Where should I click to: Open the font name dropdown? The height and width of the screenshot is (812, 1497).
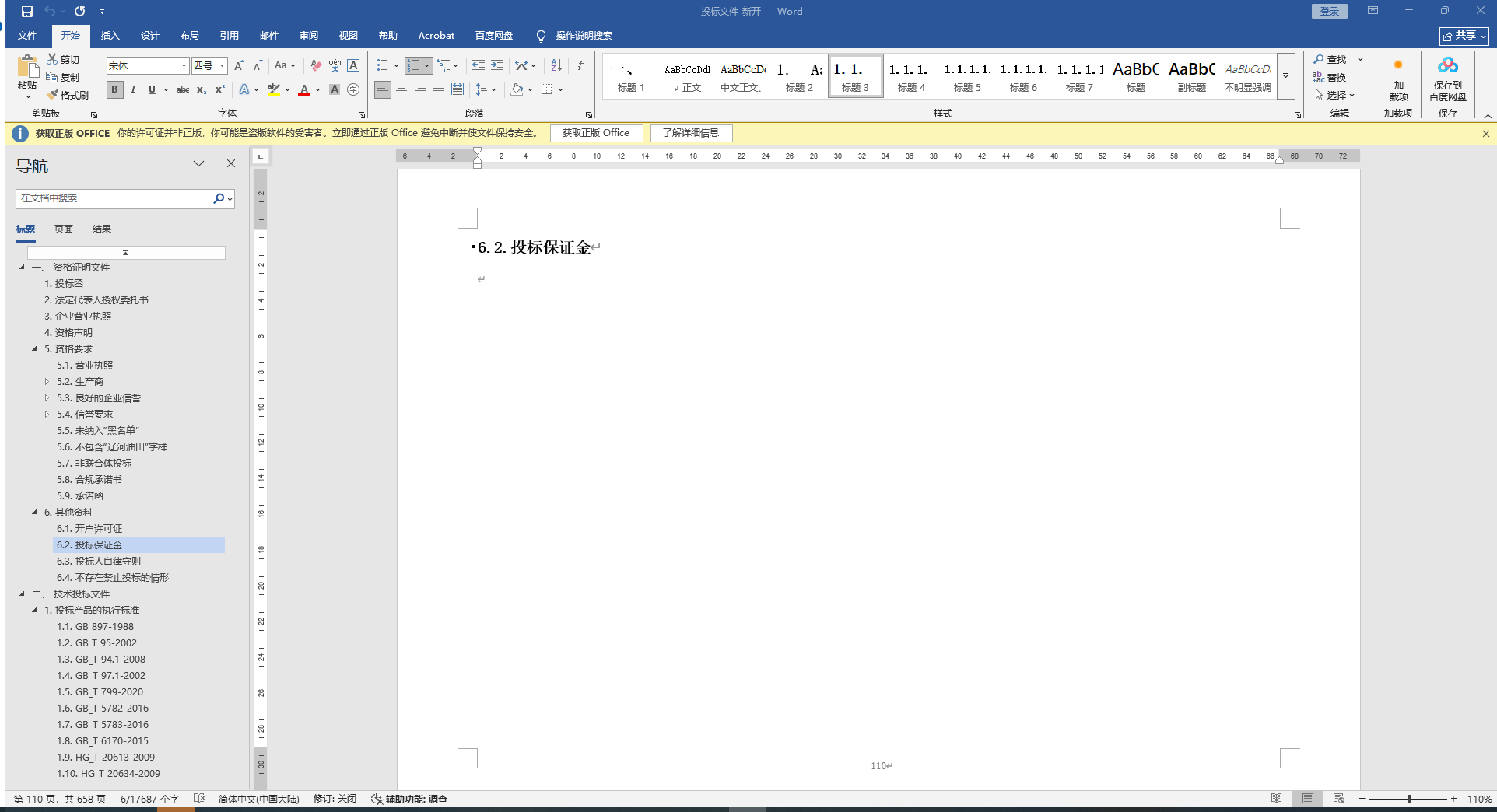point(184,66)
